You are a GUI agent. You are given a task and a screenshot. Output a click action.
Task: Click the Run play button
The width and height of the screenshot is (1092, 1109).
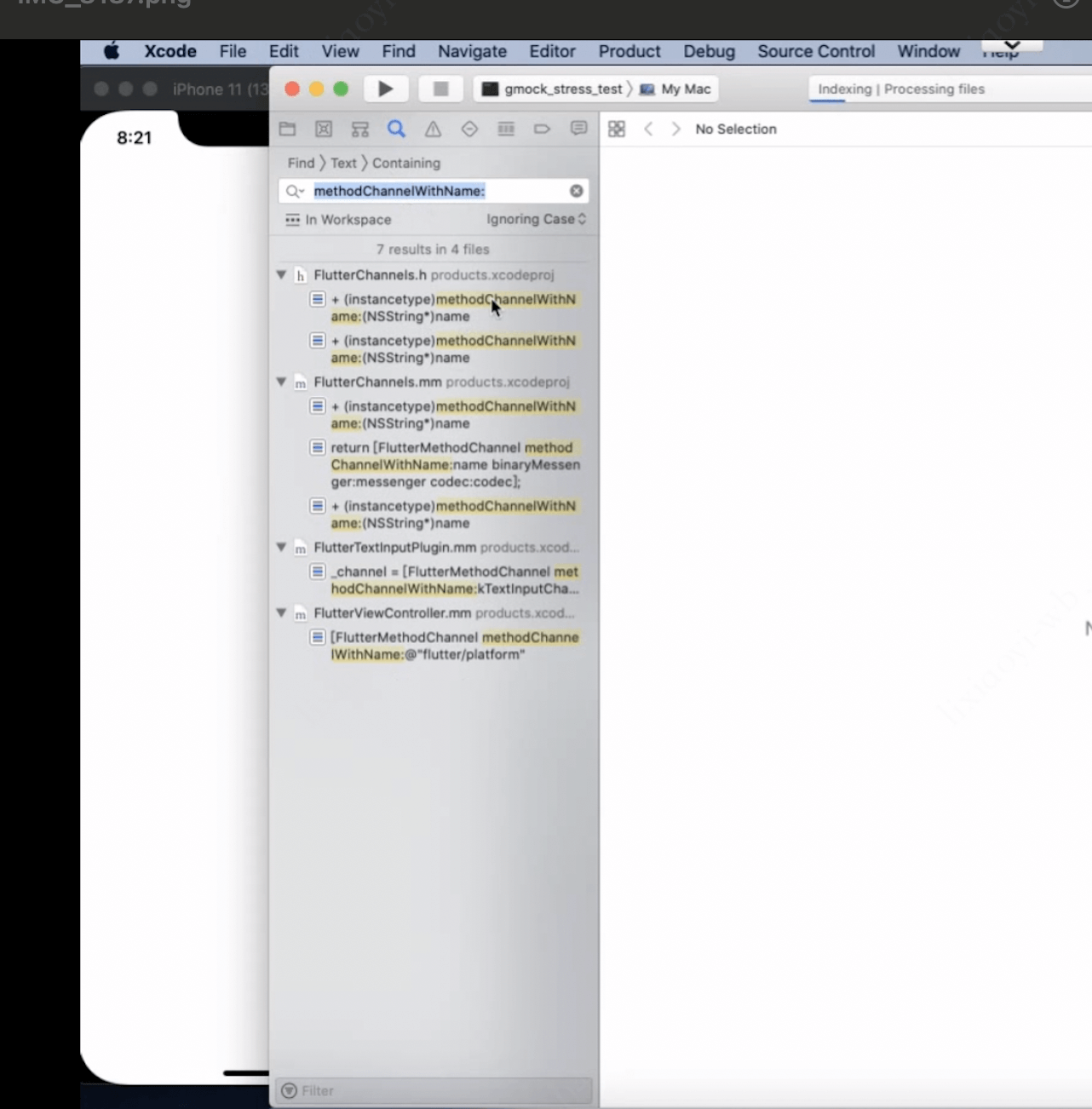[x=385, y=89]
